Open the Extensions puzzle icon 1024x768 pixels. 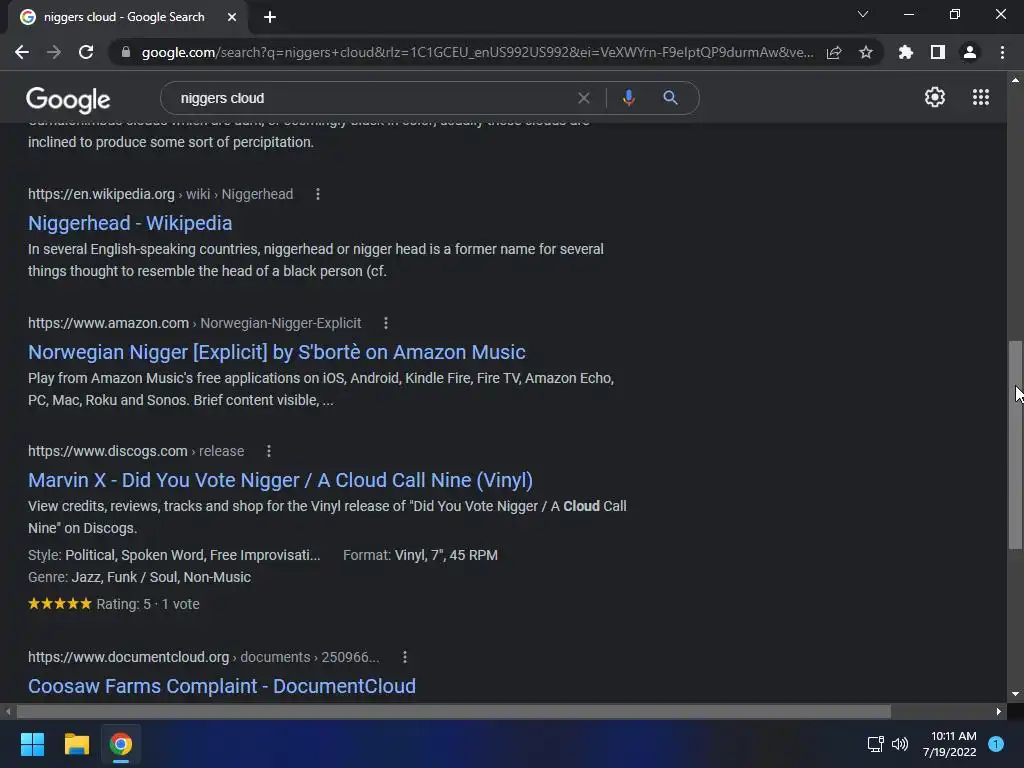pos(906,52)
